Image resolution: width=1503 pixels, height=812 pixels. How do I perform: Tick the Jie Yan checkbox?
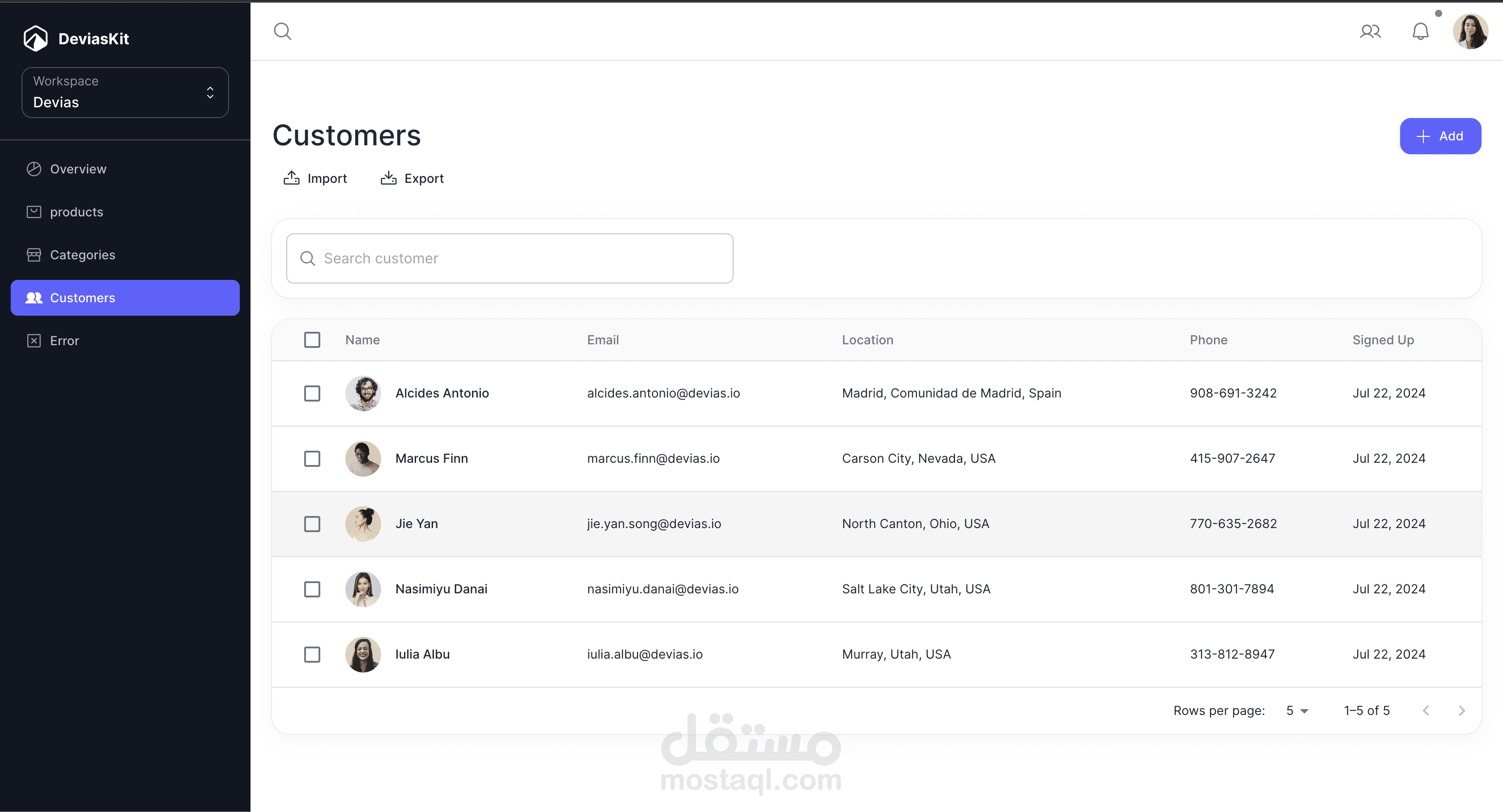[312, 524]
